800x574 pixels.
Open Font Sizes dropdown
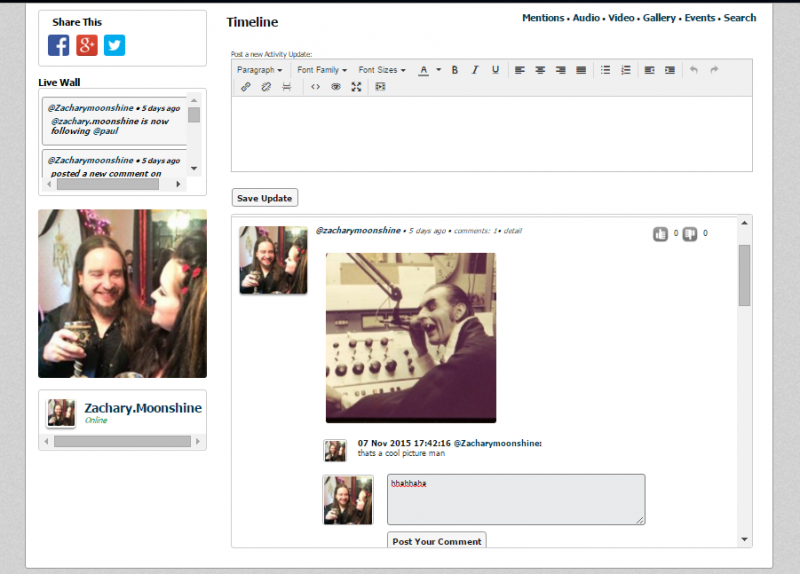pyautogui.click(x=382, y=70)
